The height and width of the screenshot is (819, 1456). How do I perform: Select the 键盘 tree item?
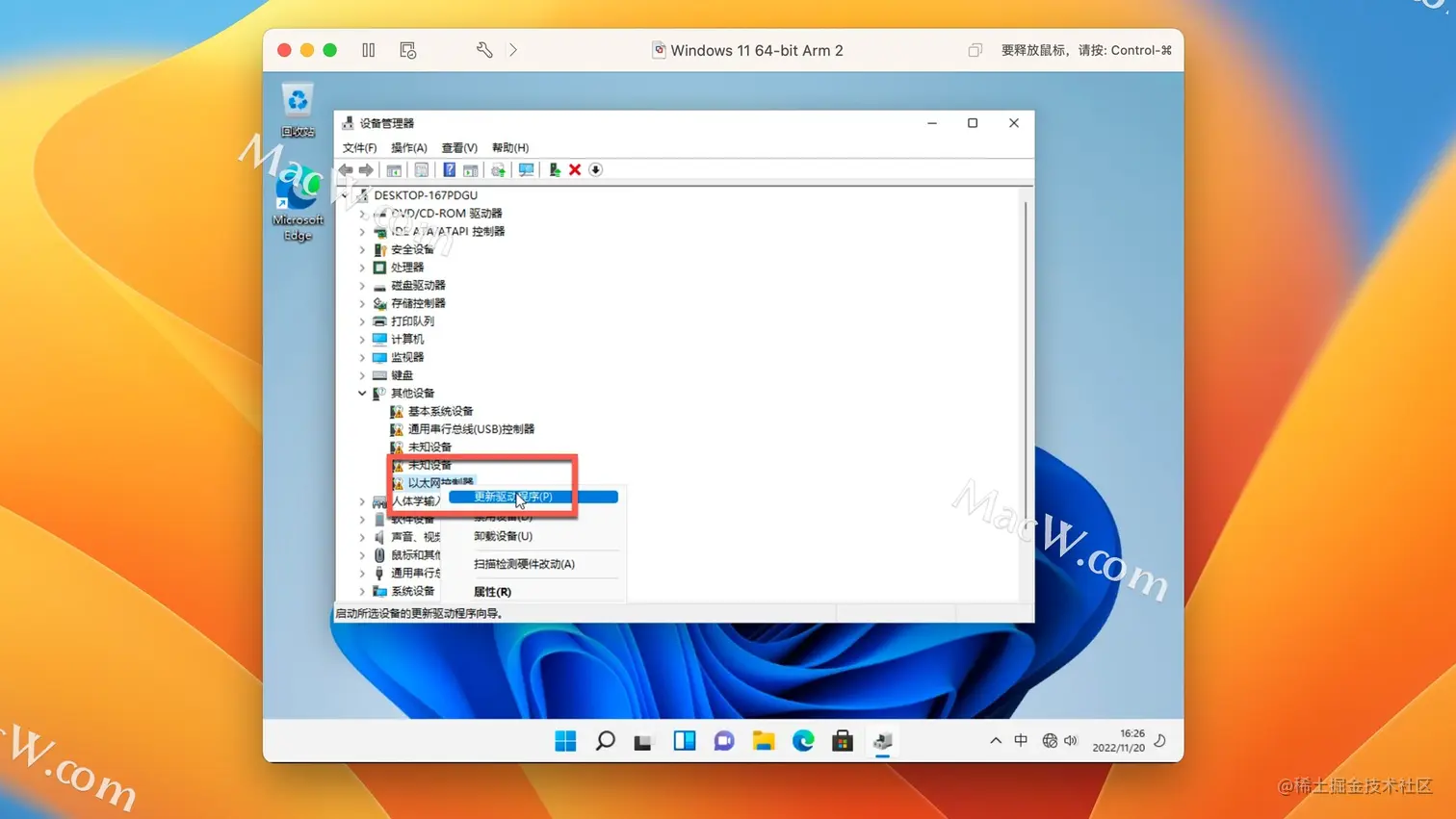pyautogui.click(x=402, y=375)
